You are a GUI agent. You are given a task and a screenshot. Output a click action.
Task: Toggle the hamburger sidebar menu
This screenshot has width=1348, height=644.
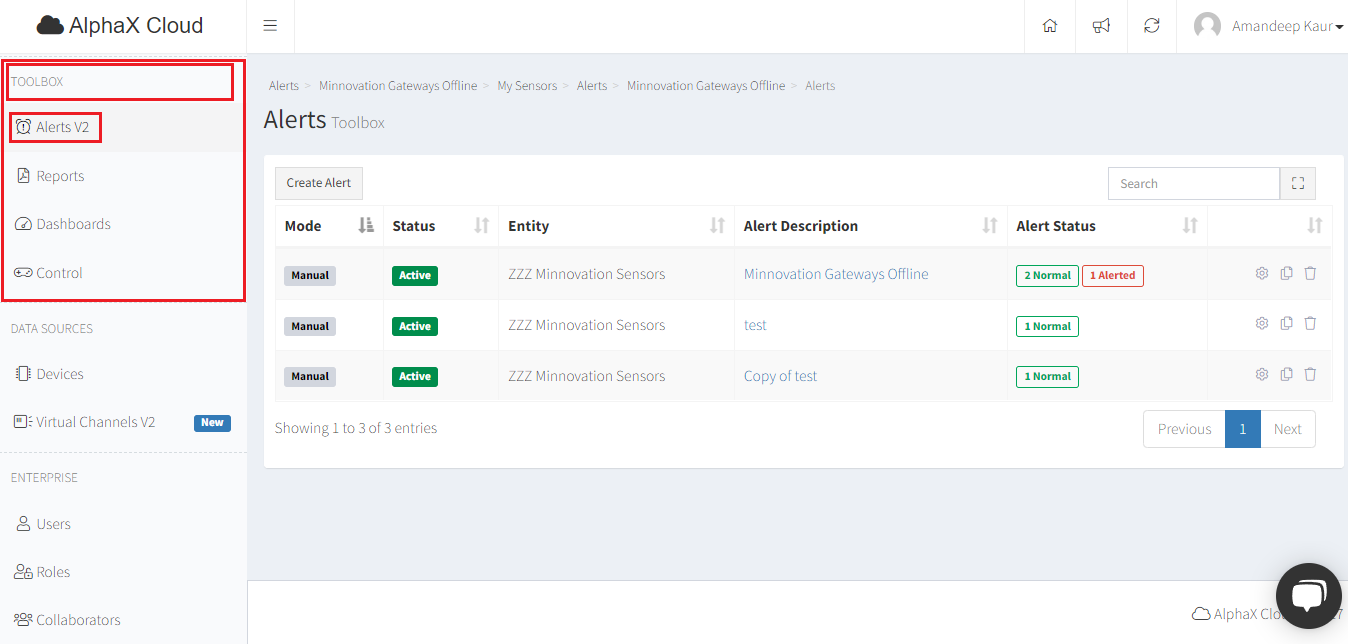[270, 26]
